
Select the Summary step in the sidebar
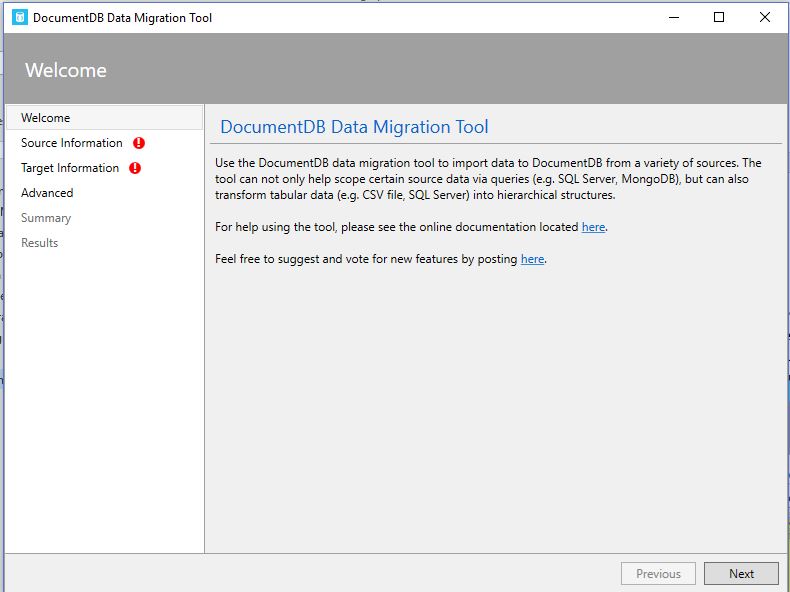46,218
